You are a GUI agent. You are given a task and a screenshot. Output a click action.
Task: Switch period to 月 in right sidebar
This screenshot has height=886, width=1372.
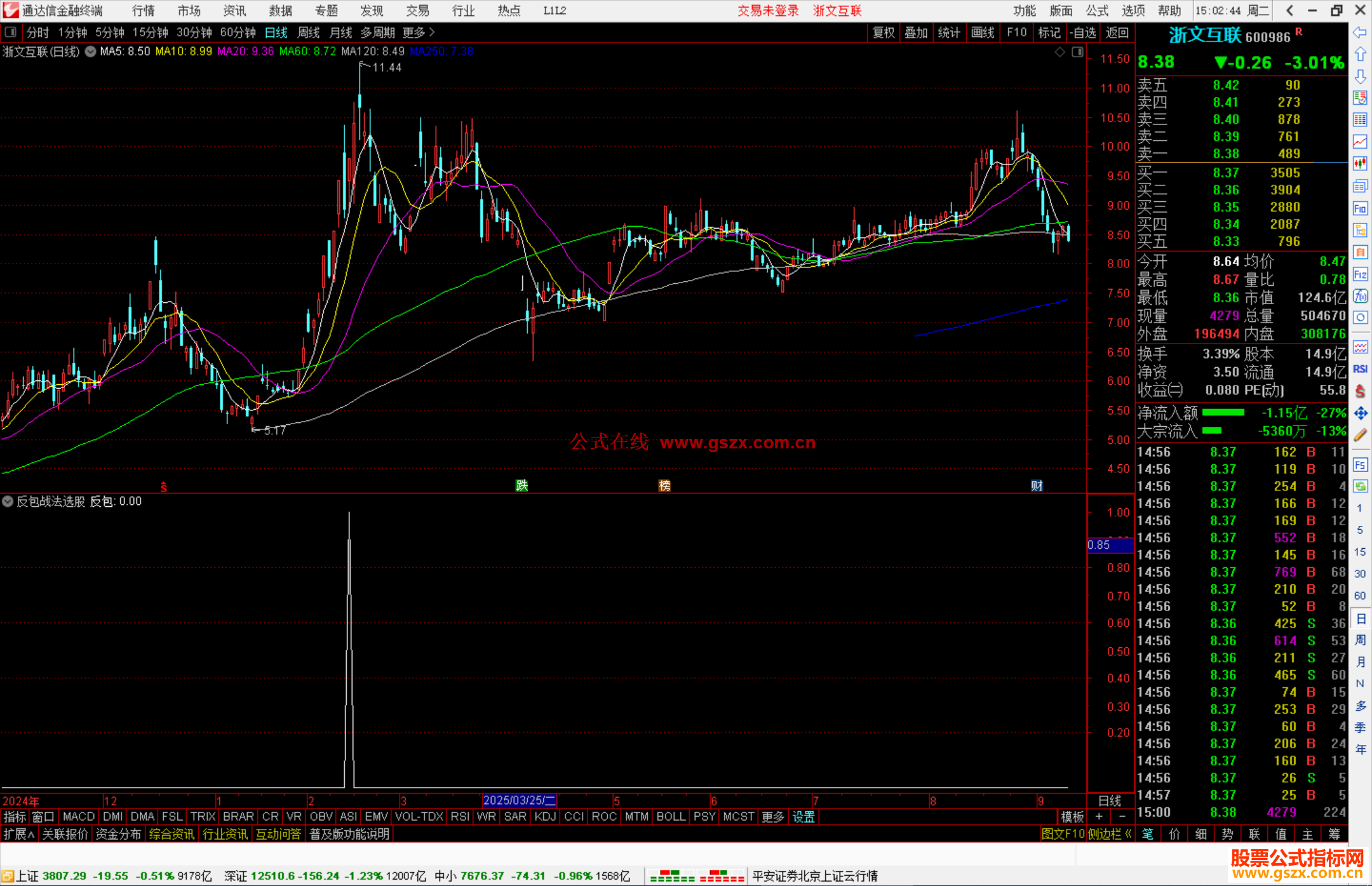[x=1360, y=662]
